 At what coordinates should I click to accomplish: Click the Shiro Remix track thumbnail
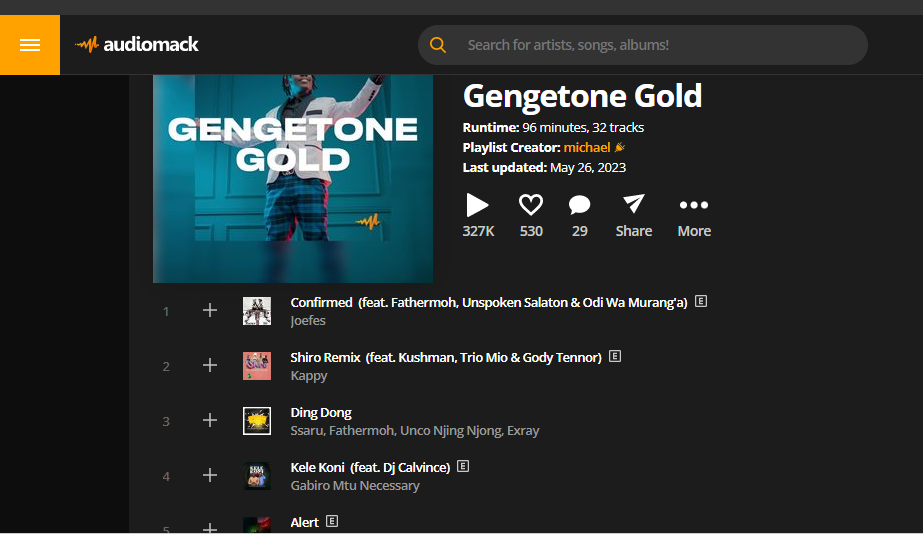(x=257, y=366)
